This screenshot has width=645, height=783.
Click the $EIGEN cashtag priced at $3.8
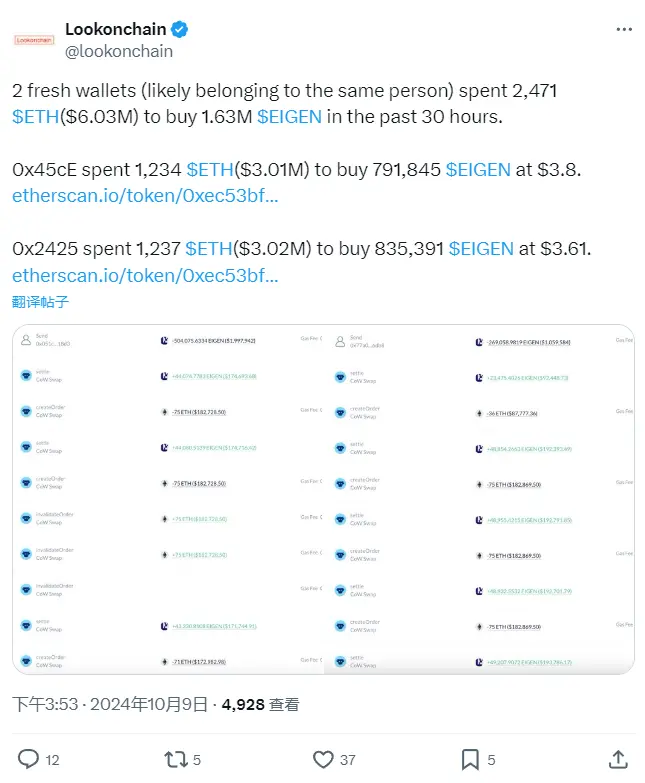[x=478, y=170]
